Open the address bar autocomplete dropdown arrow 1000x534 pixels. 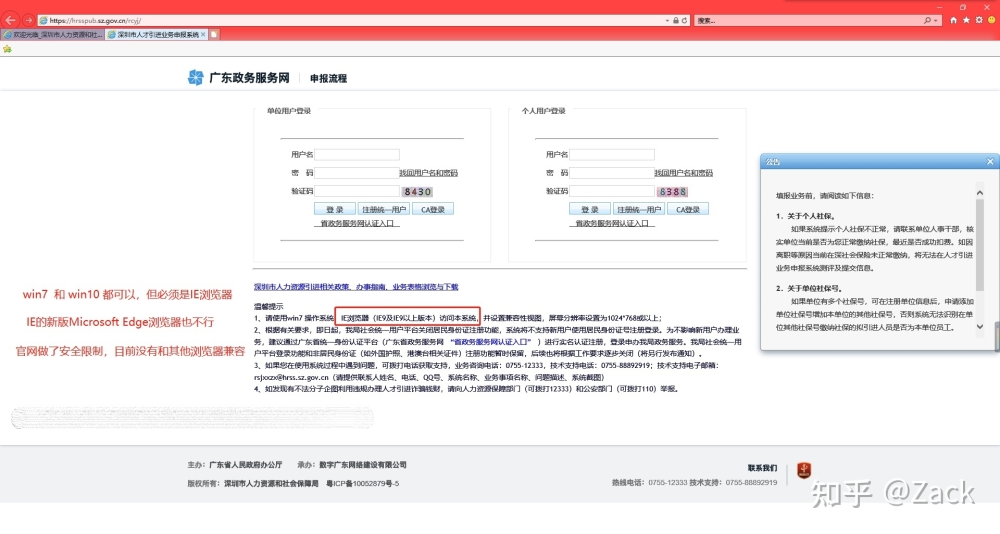[667, 20]
